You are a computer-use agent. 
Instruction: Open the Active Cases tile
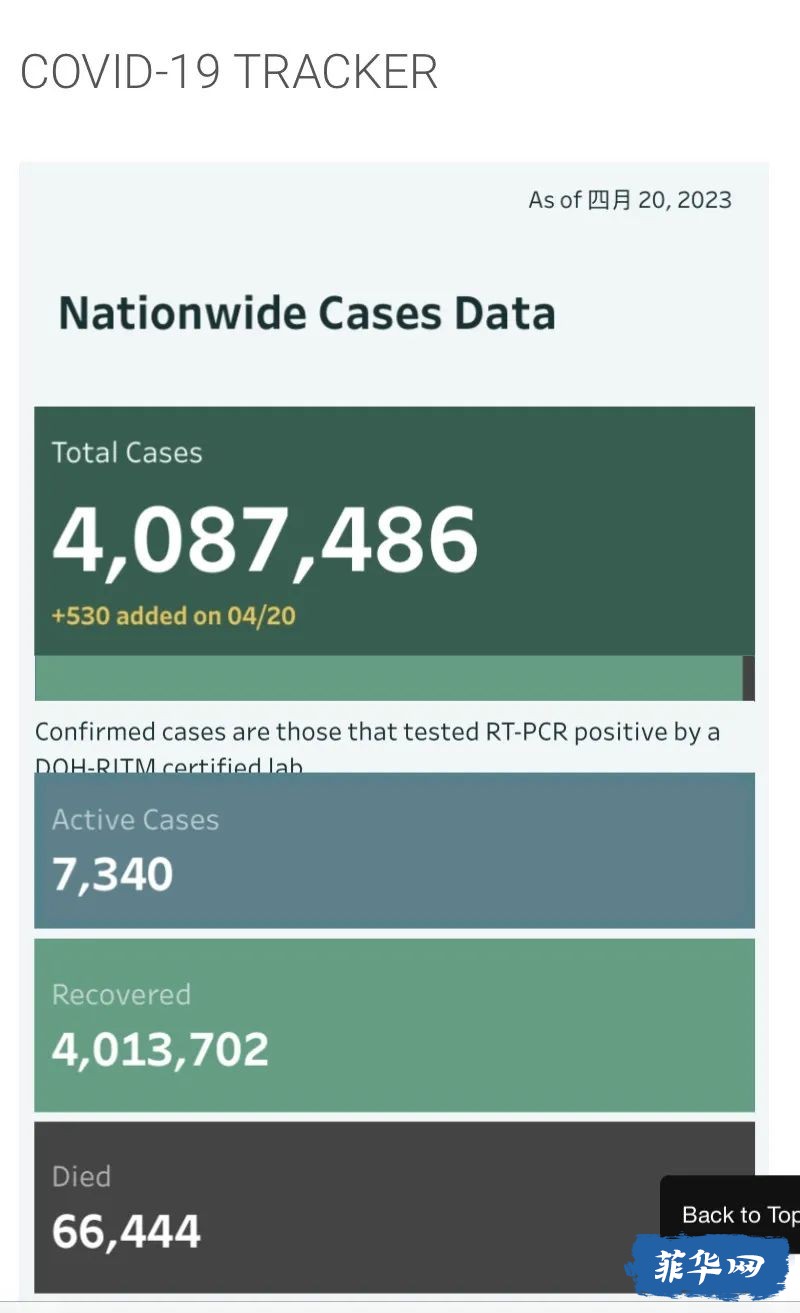tap(394, 850)
